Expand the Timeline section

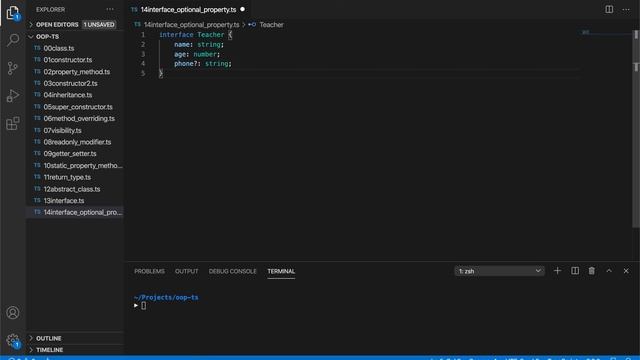[x=75, y=350]
